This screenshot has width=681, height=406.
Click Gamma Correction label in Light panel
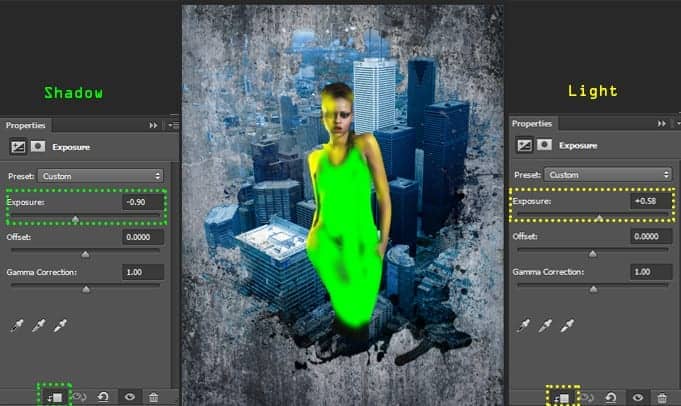tap(548, 272)
